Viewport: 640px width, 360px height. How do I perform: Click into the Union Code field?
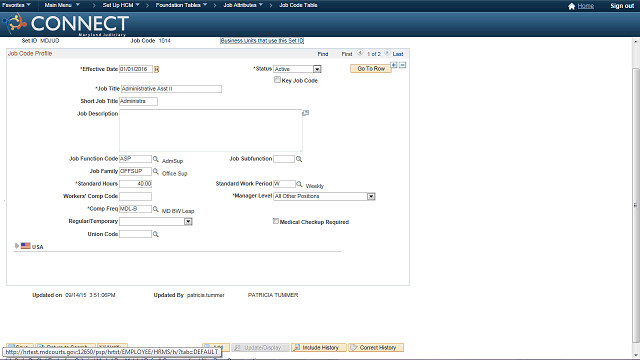click(x=135, y=234)
